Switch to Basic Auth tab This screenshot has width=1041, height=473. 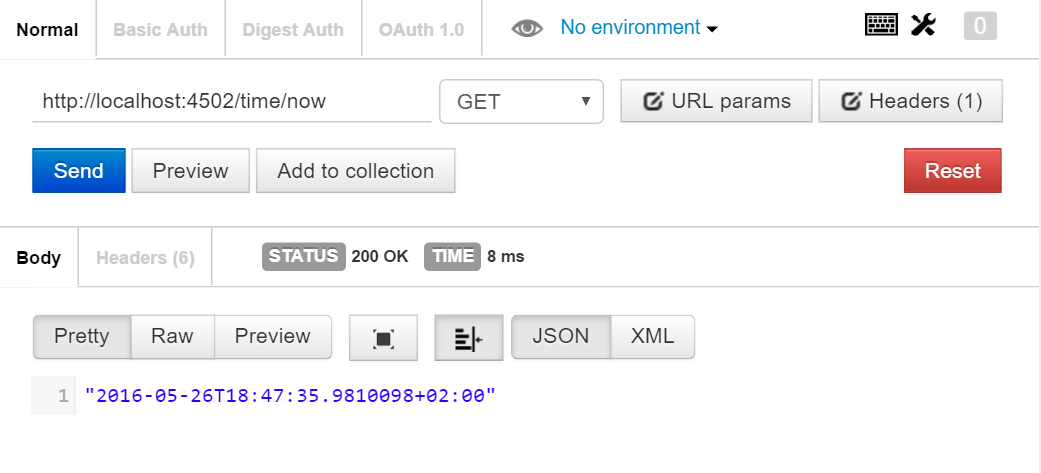pos(160,29)
